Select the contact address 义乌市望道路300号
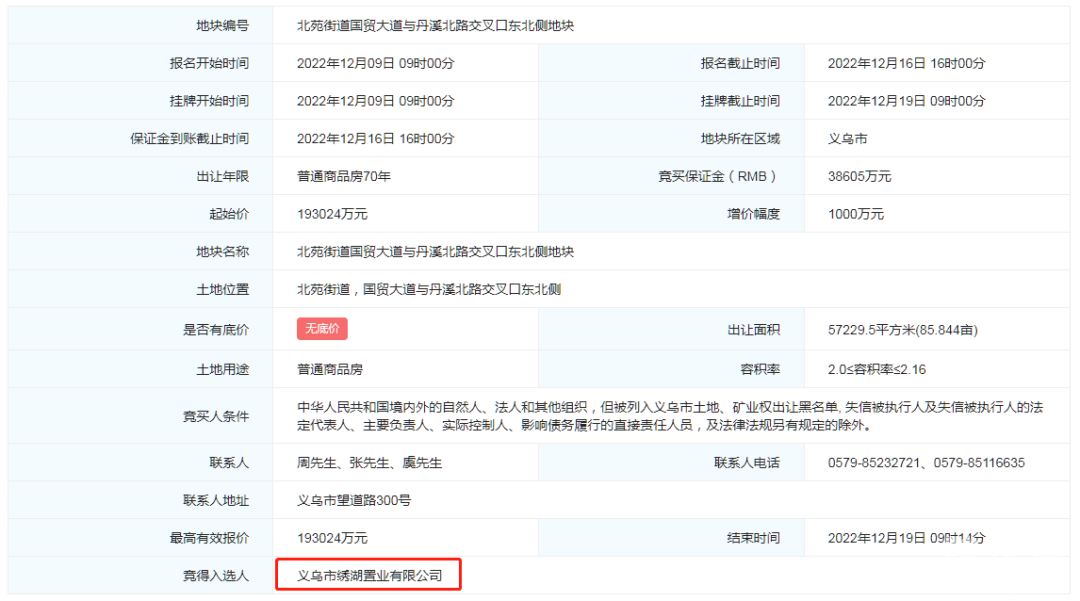 354,500
